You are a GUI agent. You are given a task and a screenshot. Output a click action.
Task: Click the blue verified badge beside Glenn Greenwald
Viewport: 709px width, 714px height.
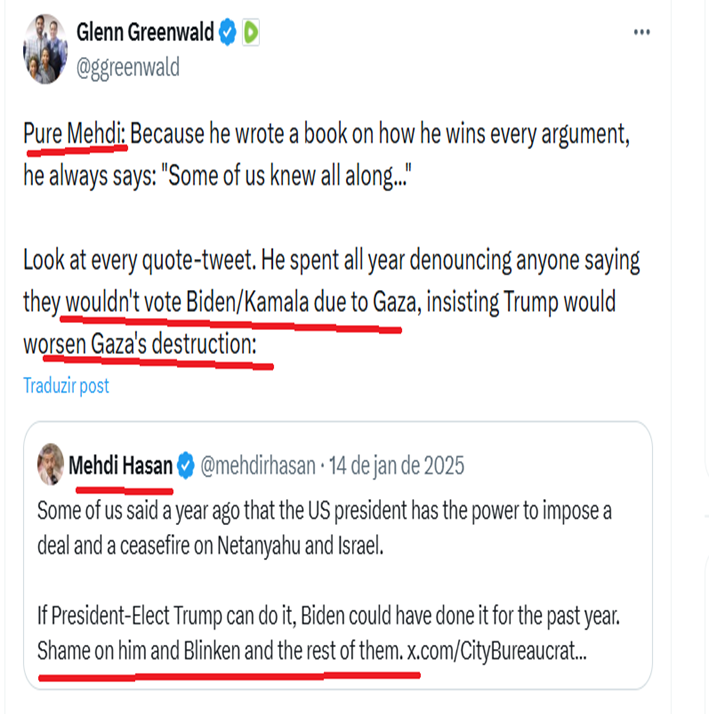pyautogui.click(x=228, y=33)
